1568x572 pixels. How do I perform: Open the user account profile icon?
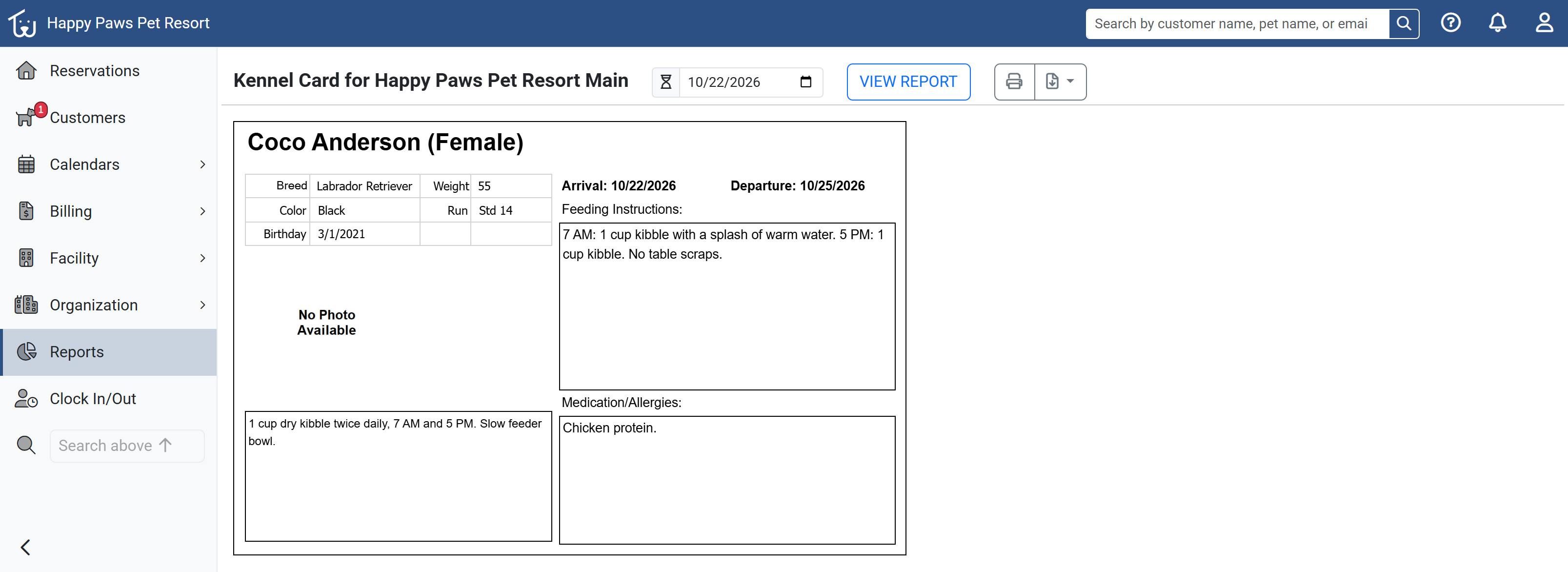pyautogui.click(x=1544, y=23)
